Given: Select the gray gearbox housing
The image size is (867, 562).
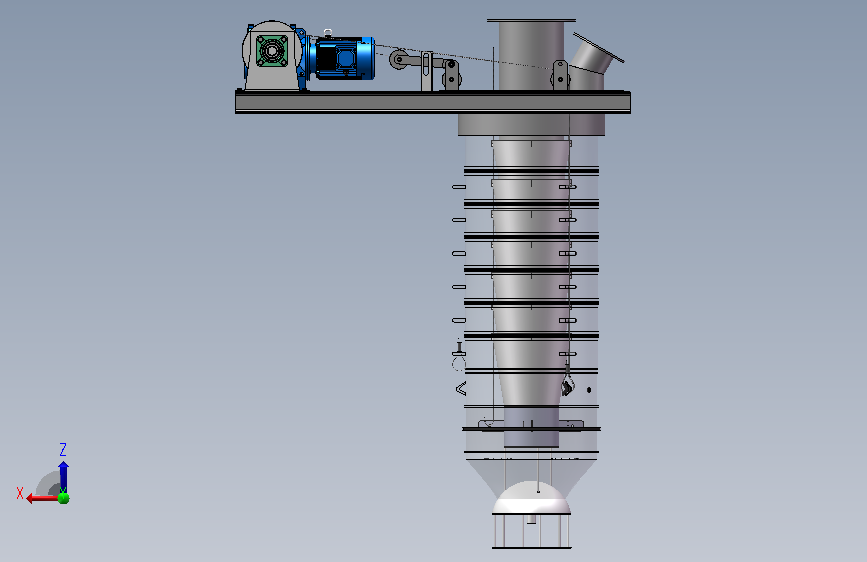Looking at the screenshot, I should point(272,56).
